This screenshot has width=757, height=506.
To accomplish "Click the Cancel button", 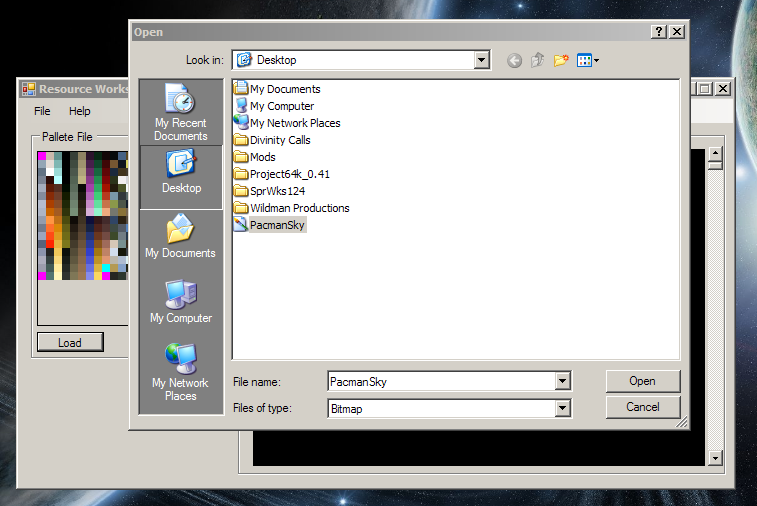I will coord(642,407).
